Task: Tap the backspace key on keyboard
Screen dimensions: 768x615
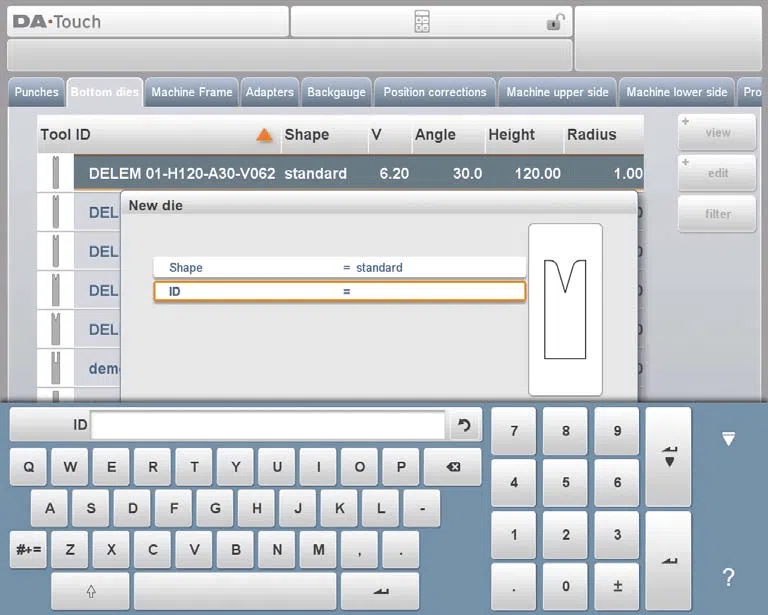Action: pos(453,467)
